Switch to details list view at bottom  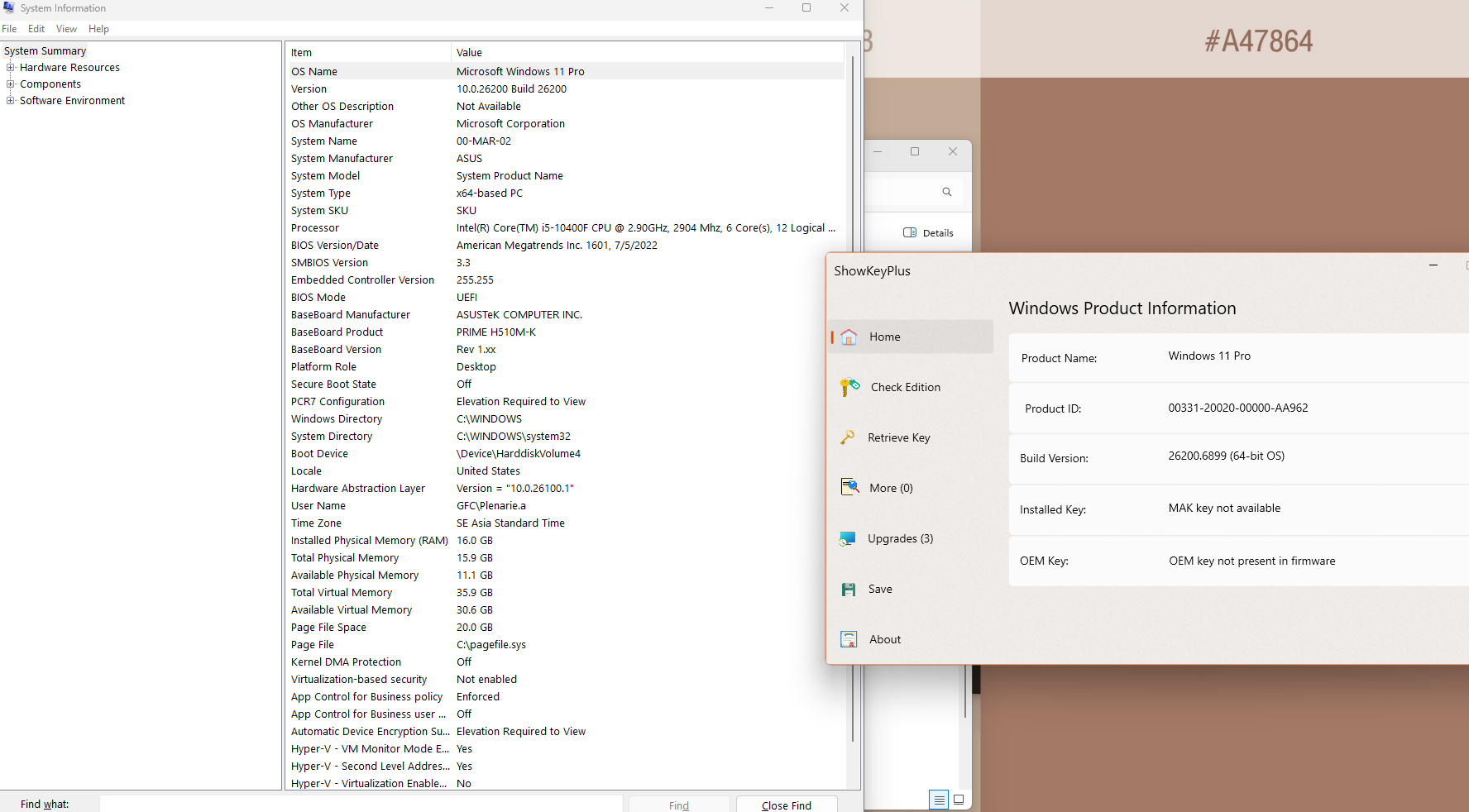(938, 800)
